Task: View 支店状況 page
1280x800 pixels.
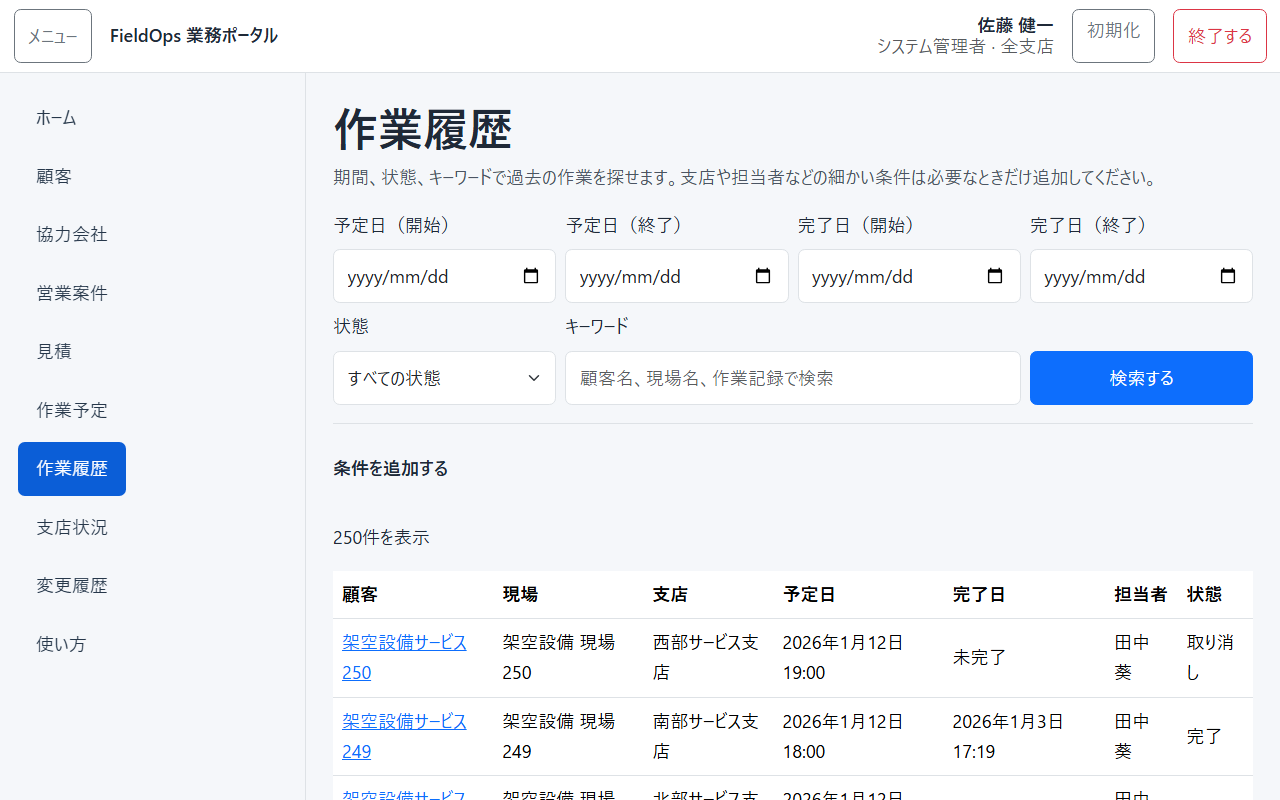Action: 72,527
